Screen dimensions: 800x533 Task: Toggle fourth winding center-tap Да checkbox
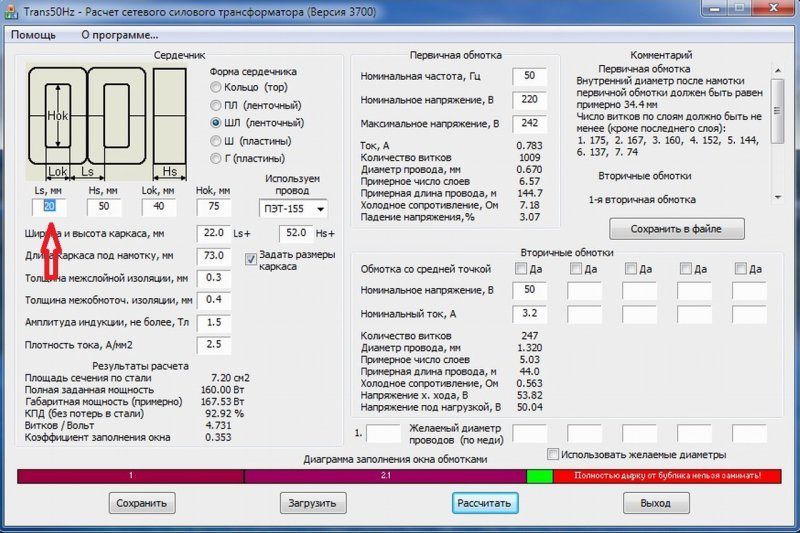coord(686,268)
